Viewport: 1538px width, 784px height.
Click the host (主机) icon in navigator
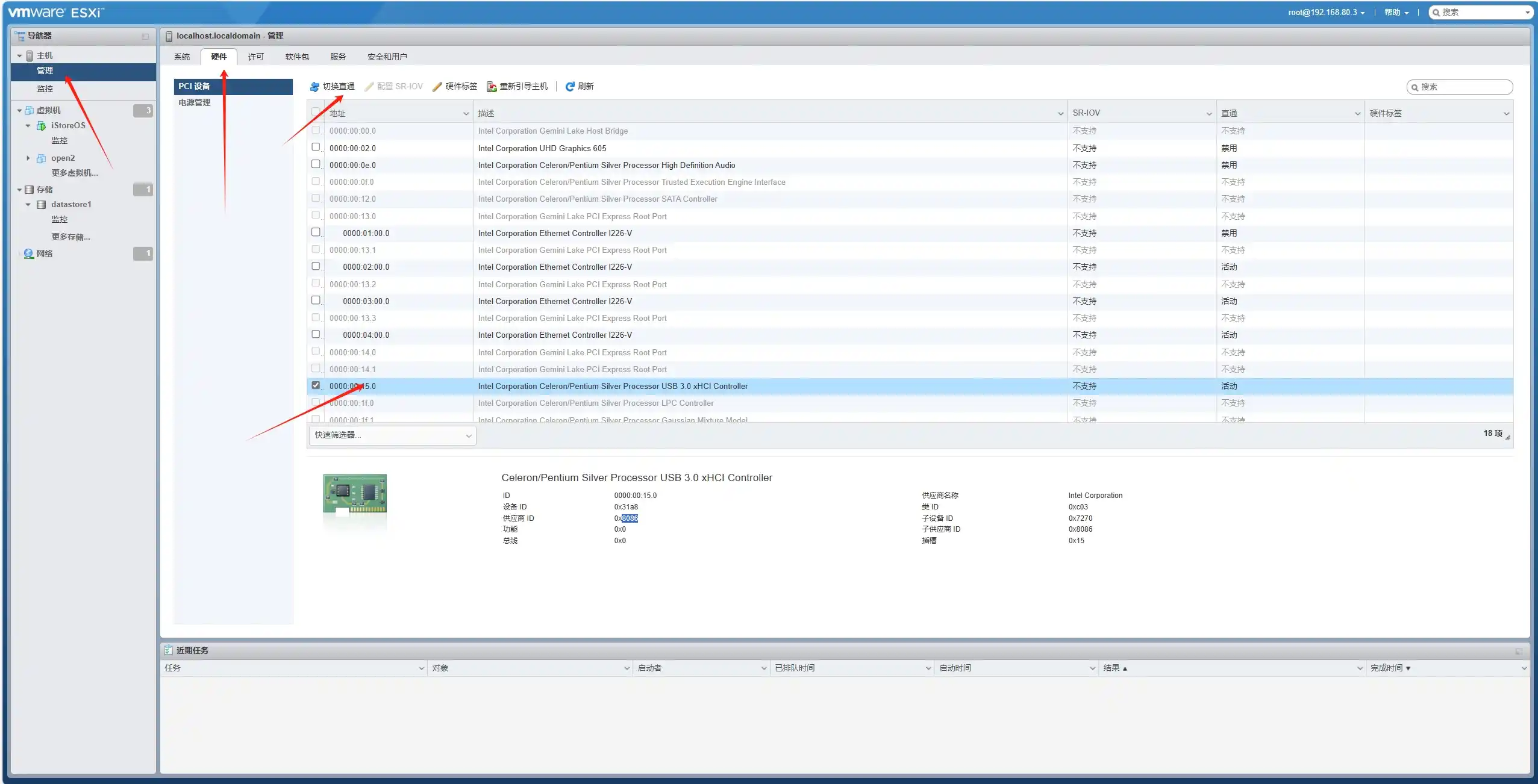coord(30,55)
